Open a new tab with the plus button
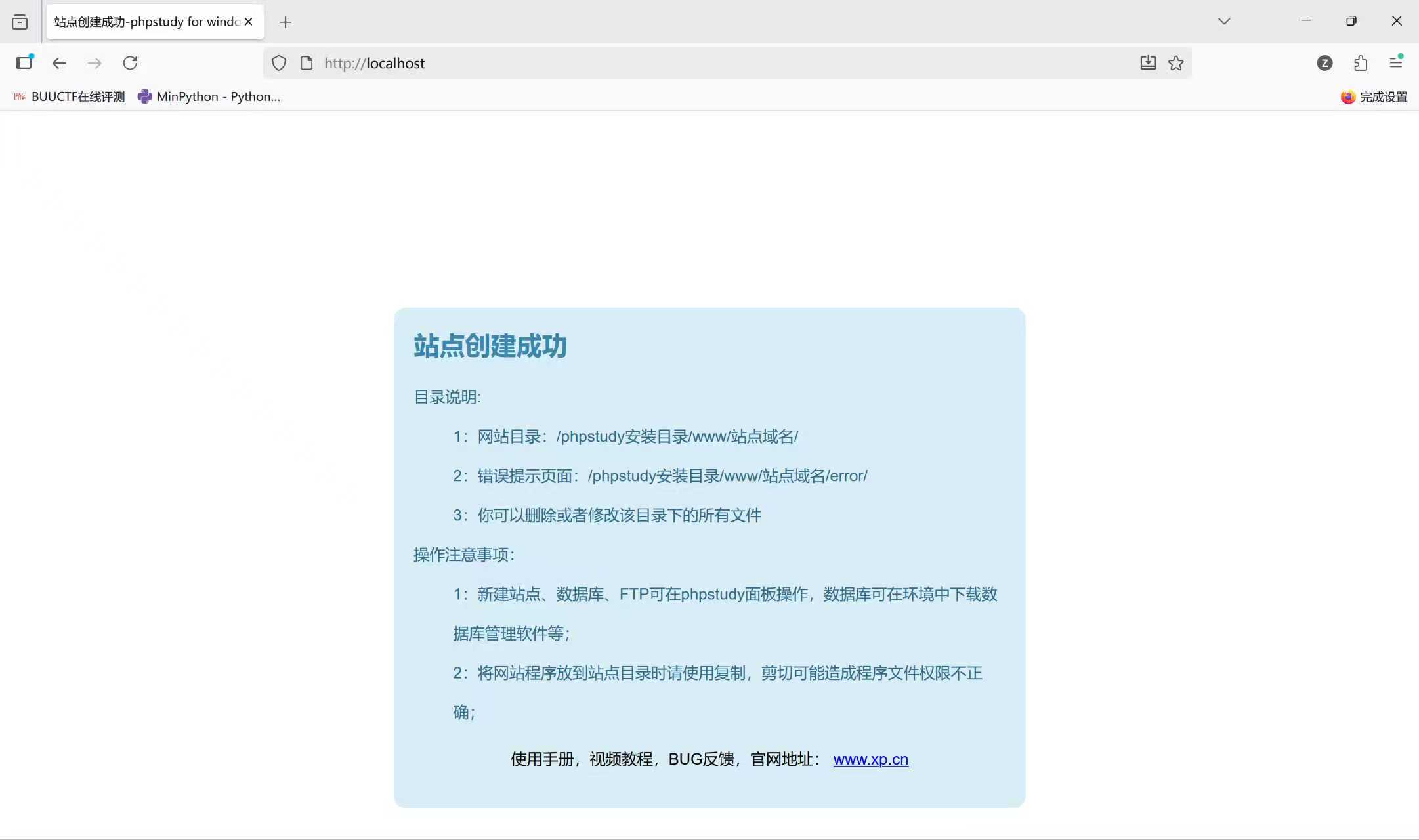 click(x=286, y=22)
